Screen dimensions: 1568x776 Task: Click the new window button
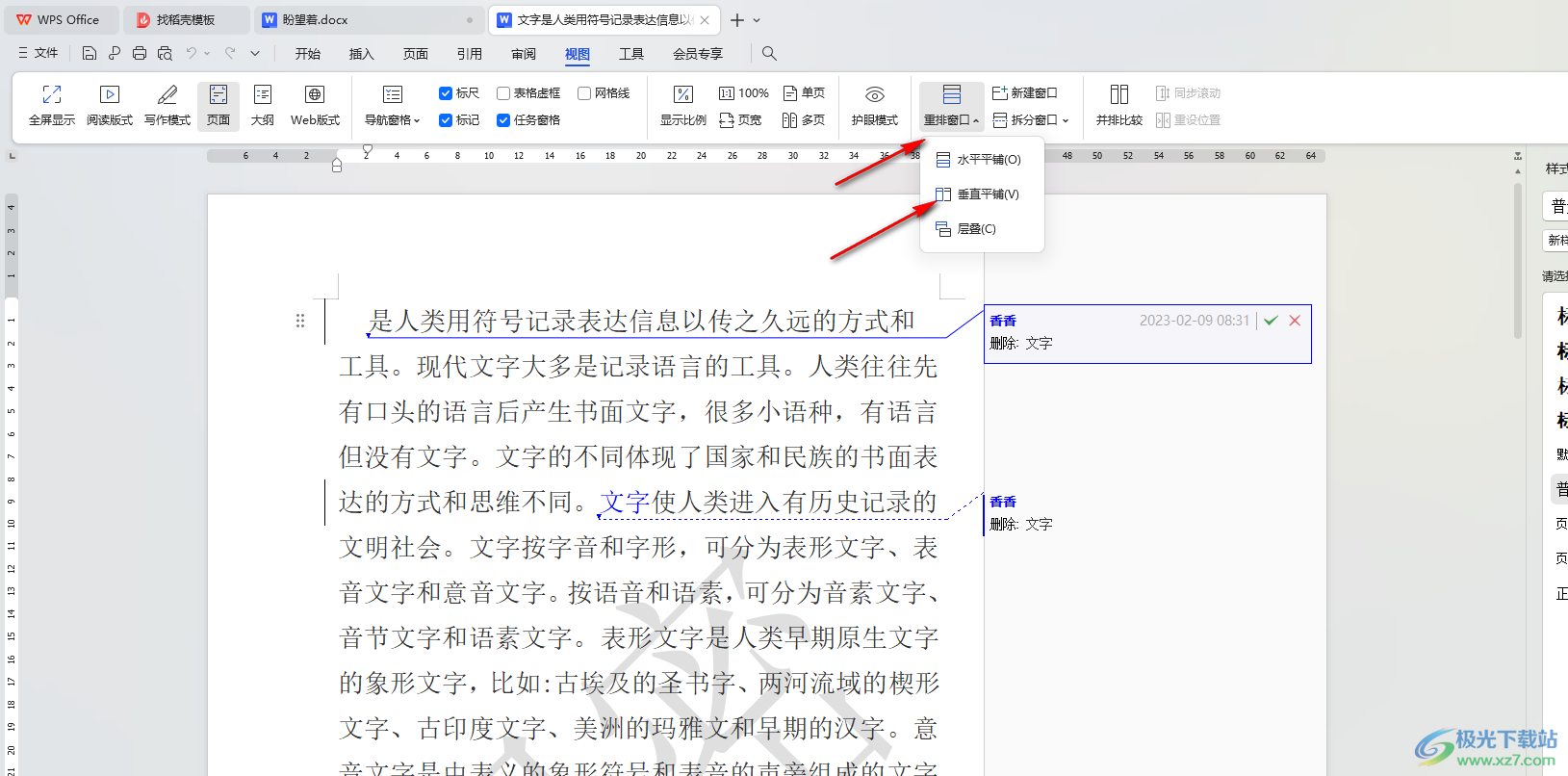(x=1025, y=93)
